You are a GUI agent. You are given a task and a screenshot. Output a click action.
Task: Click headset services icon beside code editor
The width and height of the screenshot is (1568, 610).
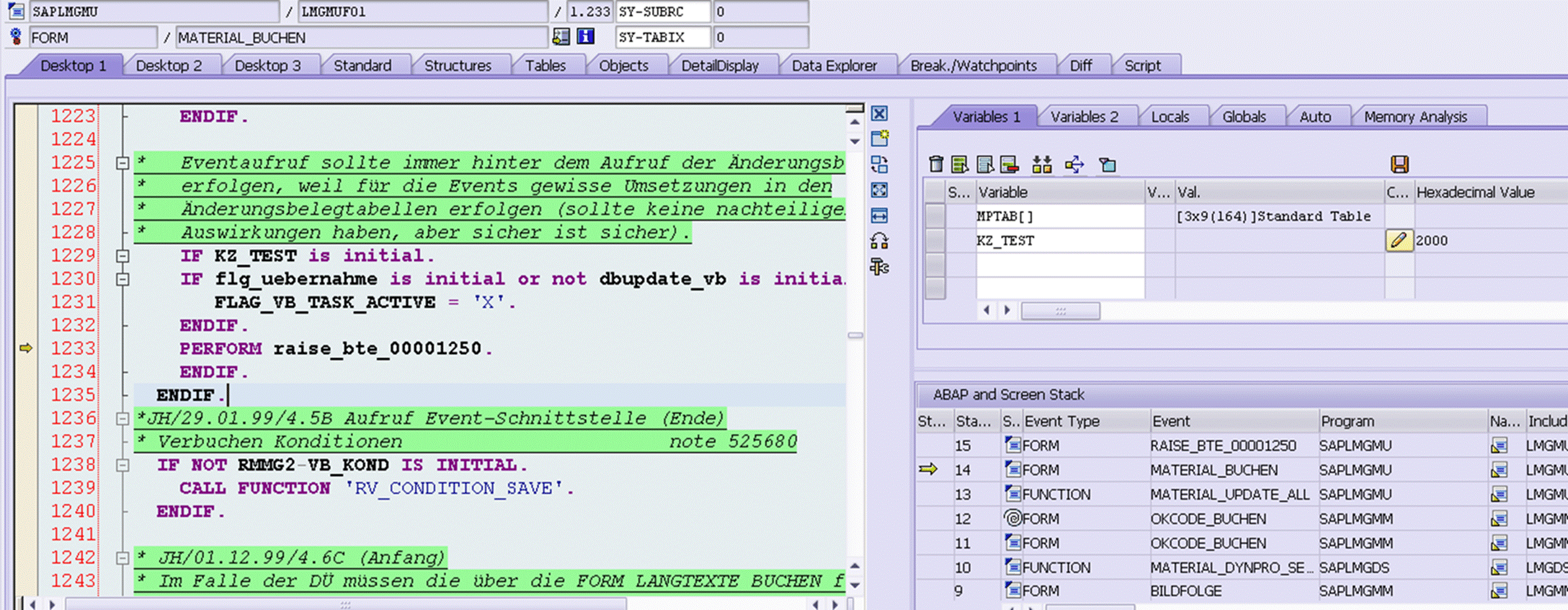(880, 241)
